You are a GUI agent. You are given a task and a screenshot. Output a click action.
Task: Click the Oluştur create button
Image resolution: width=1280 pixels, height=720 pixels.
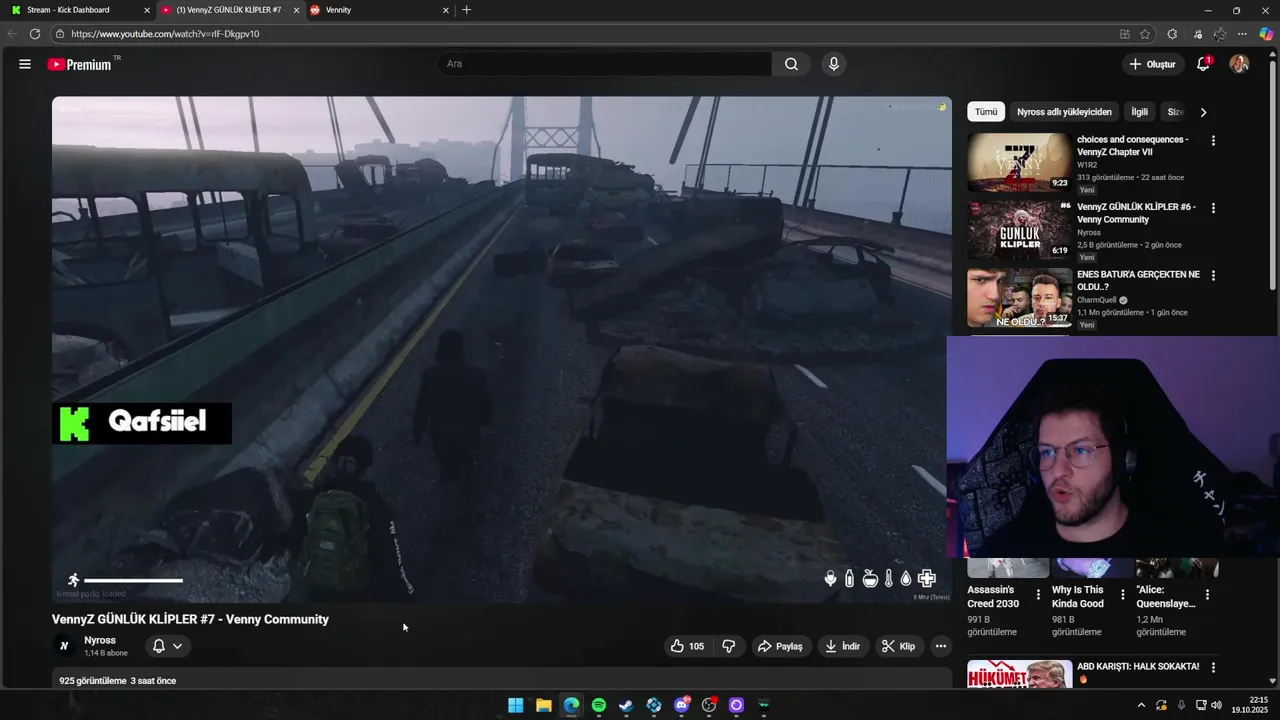(x=1152, y=64)
